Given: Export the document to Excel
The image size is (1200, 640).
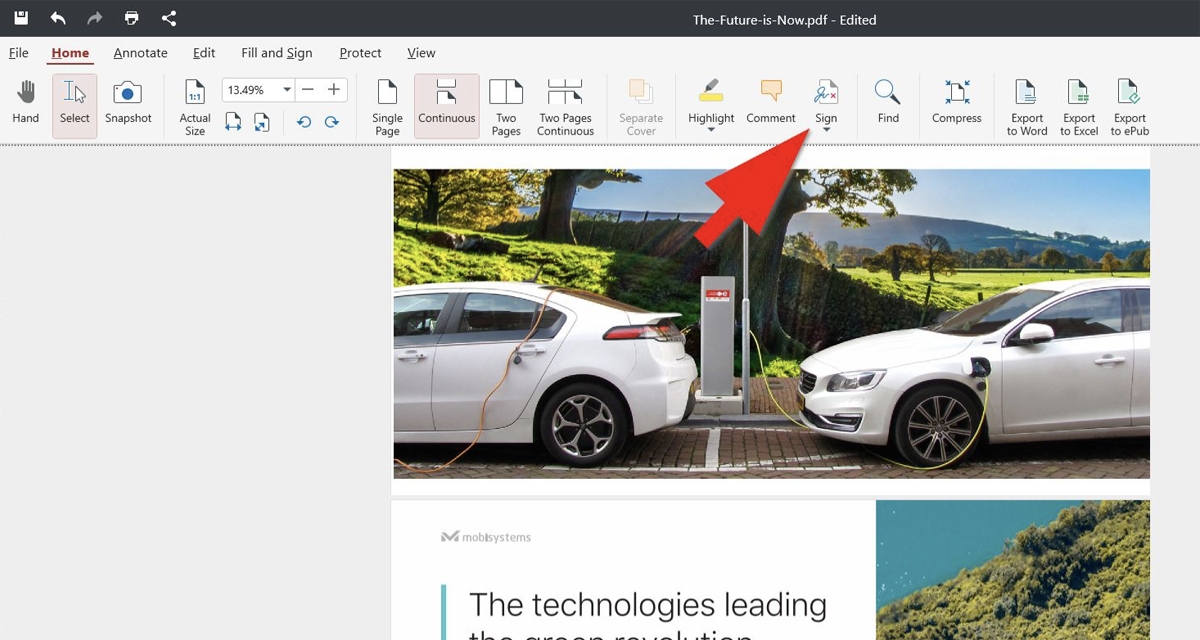Looking at the screenshot, I should click(1079, 106).
